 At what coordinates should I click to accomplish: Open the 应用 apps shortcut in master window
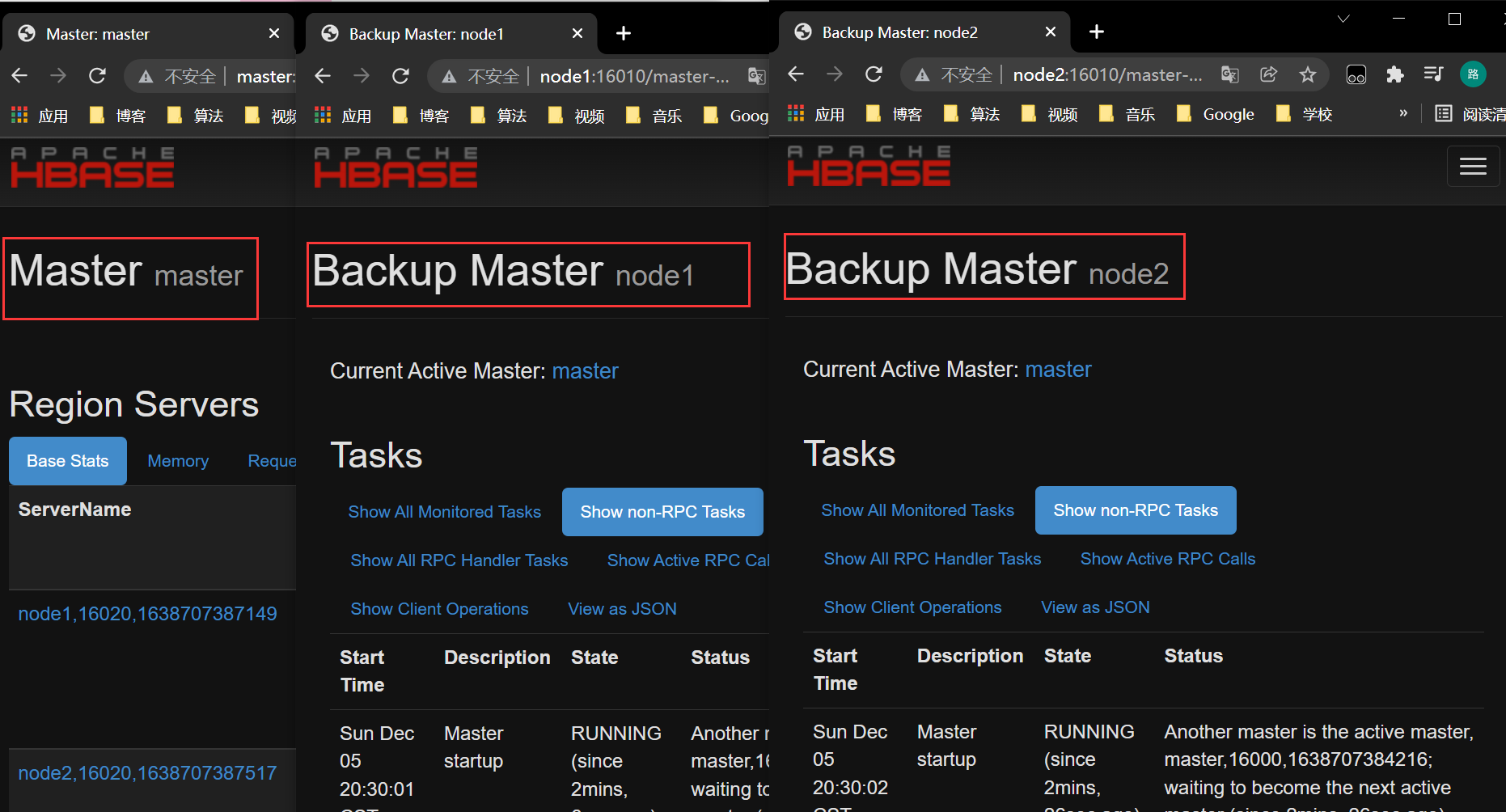(x=40, y=116)
